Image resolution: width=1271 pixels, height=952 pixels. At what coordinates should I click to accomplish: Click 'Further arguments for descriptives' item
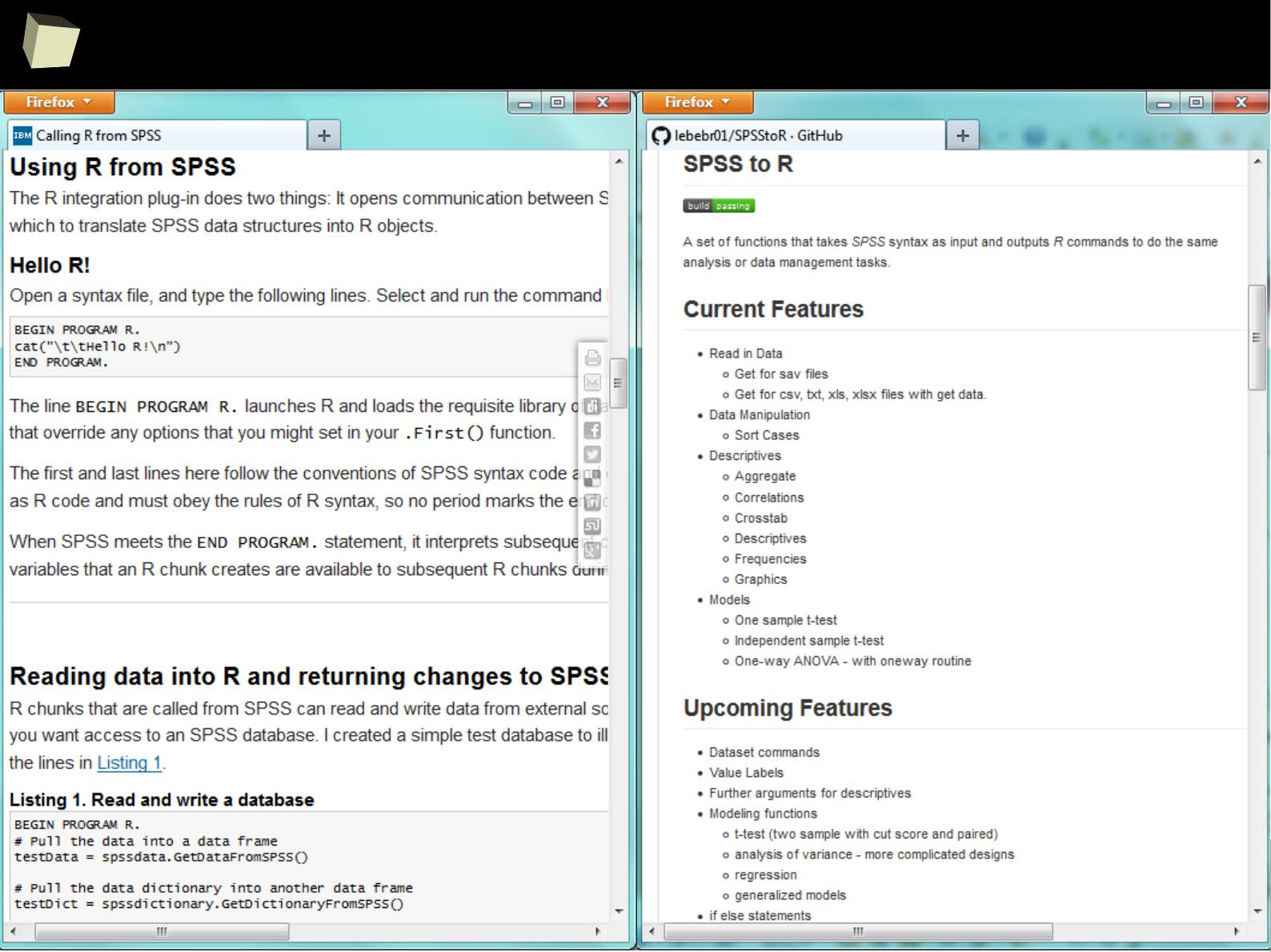pyautogui.click(x=810, y=794)
